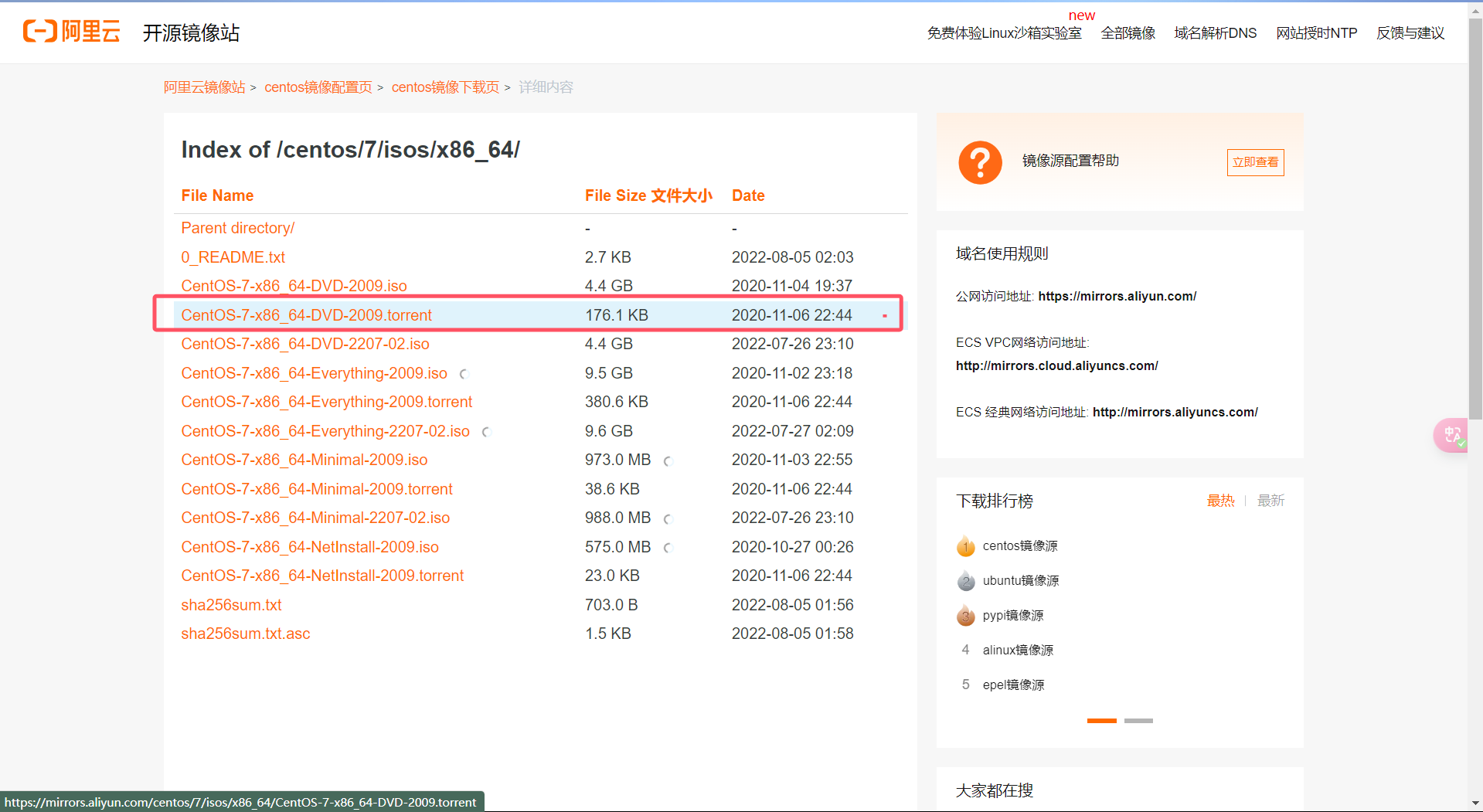Click the 开源镜像站 site title
The width and height of the screenshot is (1483, 812).
[x=191, y=33]
